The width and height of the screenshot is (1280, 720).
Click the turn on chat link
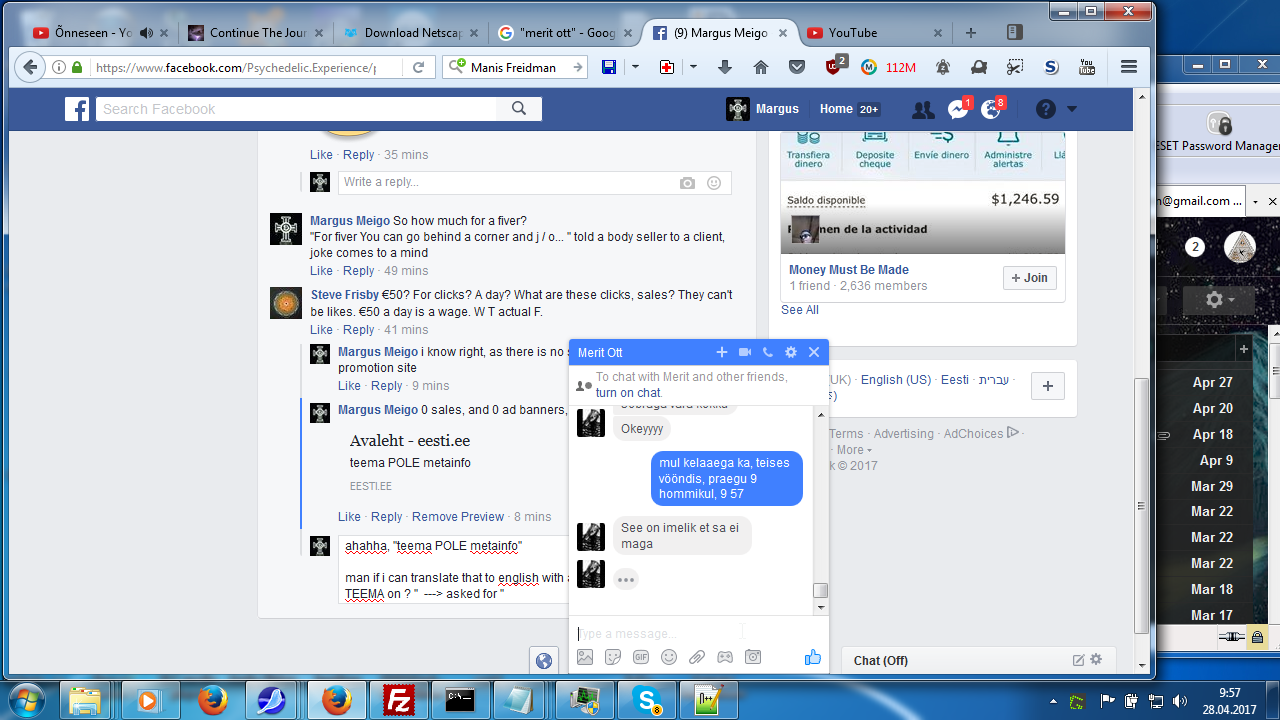629,393
